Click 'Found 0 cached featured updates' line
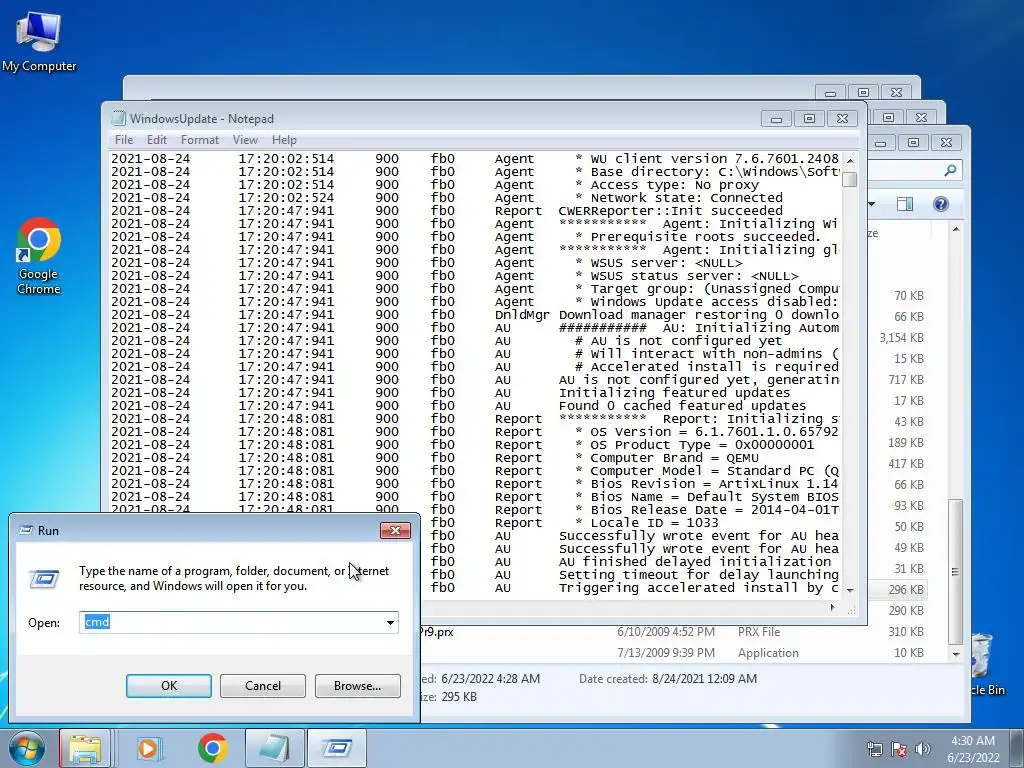Viewport: 1024px width, 768px height. click(682, 406)
